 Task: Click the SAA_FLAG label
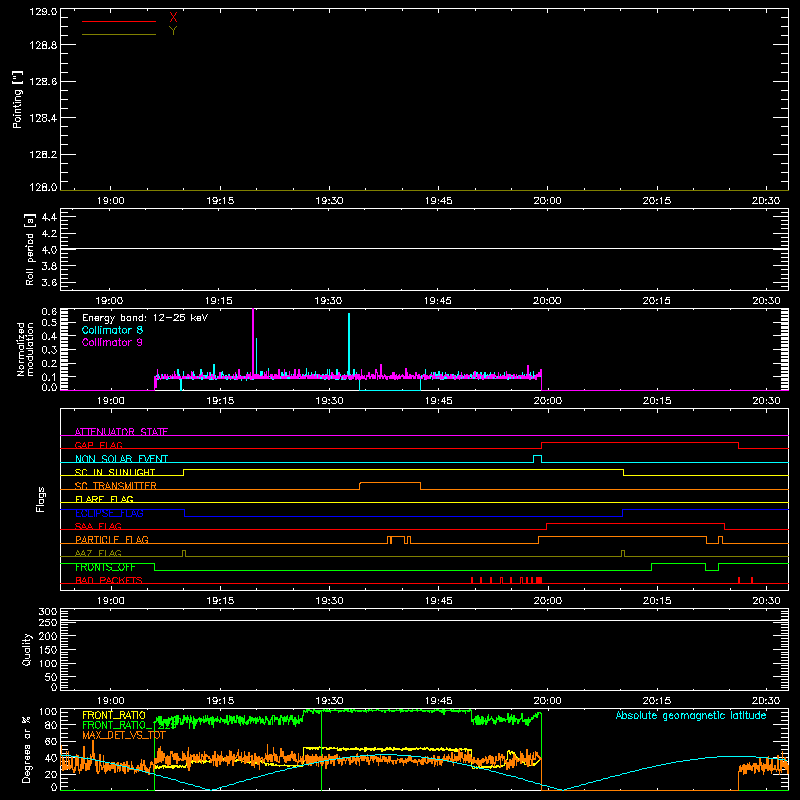click(98, 526)
